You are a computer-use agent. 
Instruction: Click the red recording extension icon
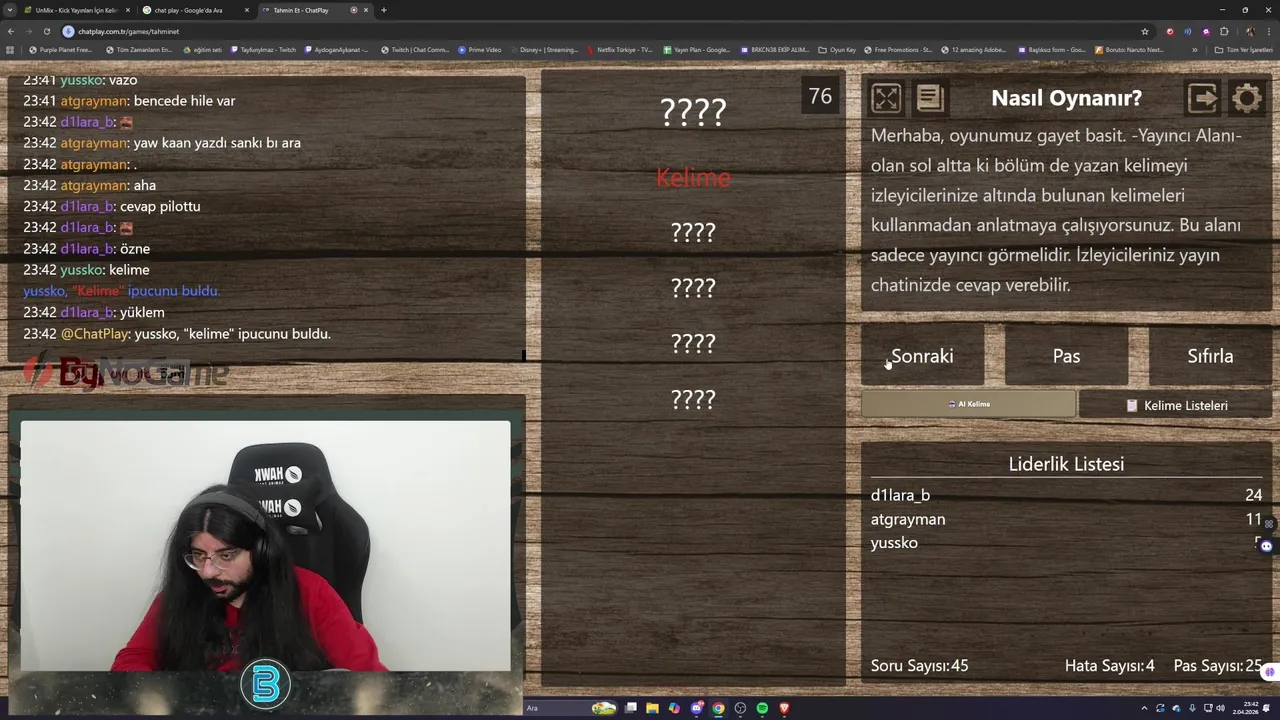(1170, 31)
